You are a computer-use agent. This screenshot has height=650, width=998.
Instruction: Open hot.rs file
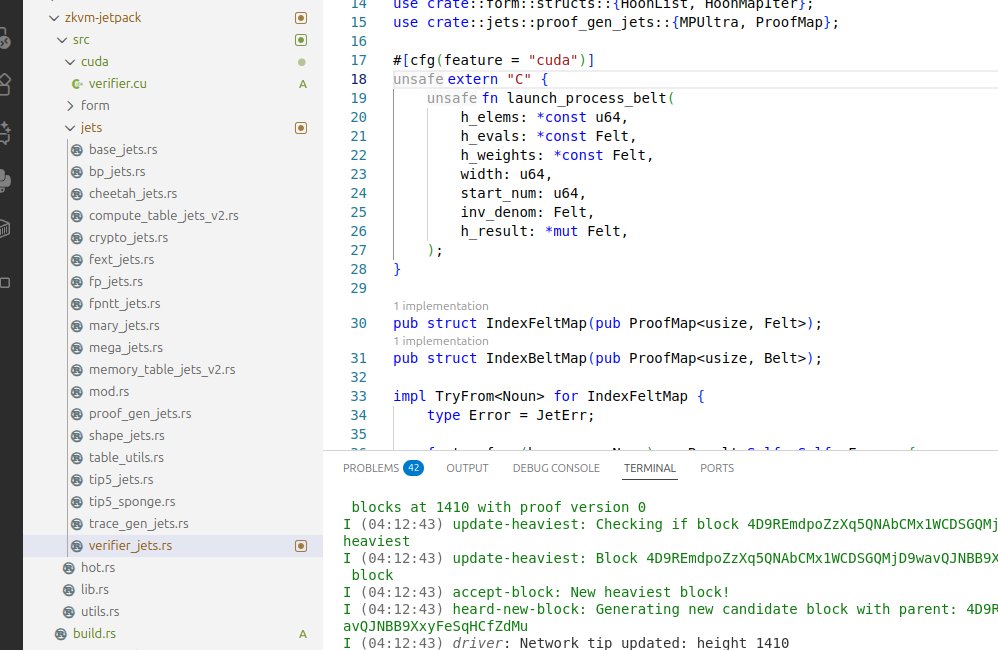click(98, 568)
